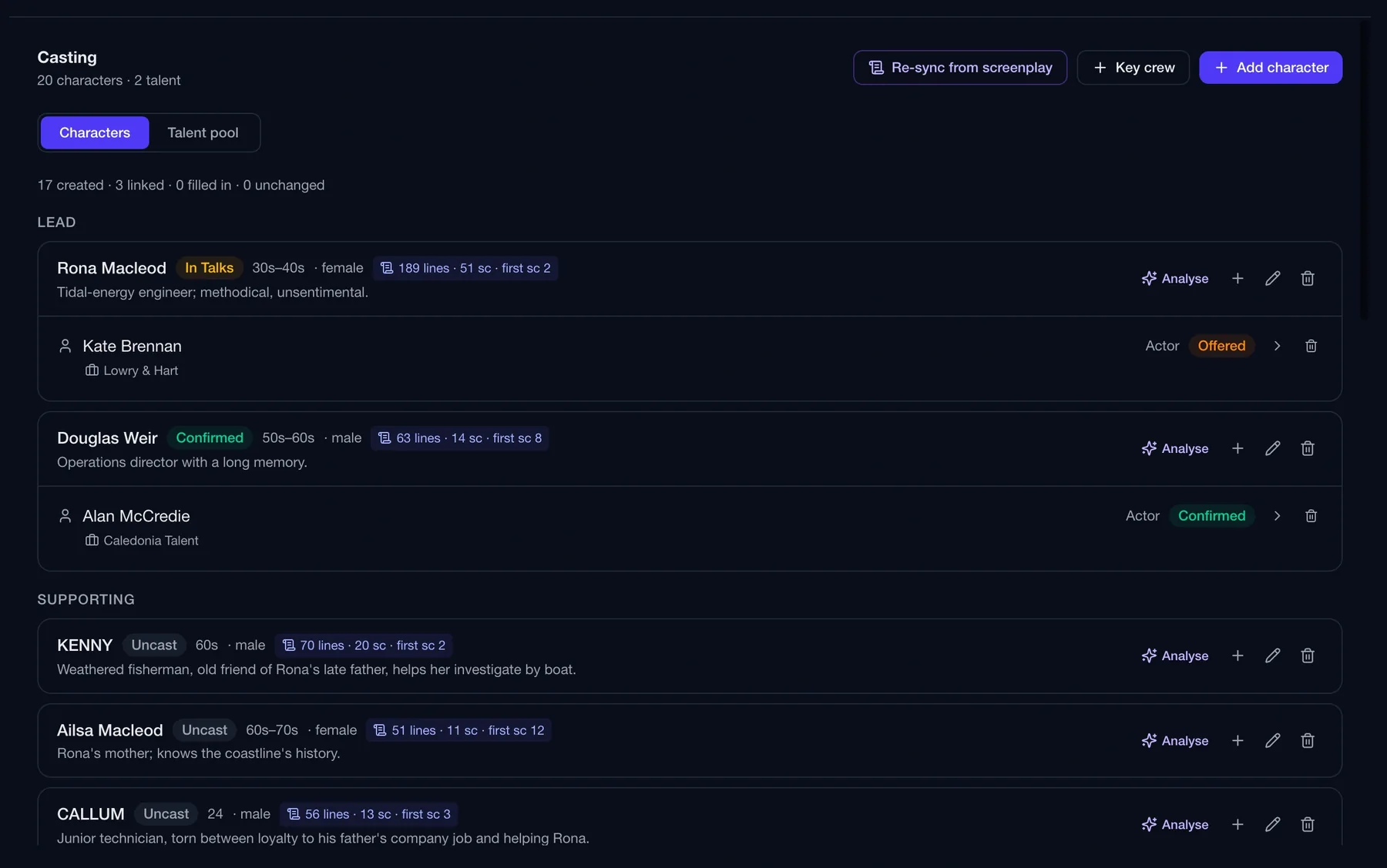Click Ailsa Macleod's 51 lines screenplay stat chip
This screenshot has width=1387, height=868.
point(458,730)
